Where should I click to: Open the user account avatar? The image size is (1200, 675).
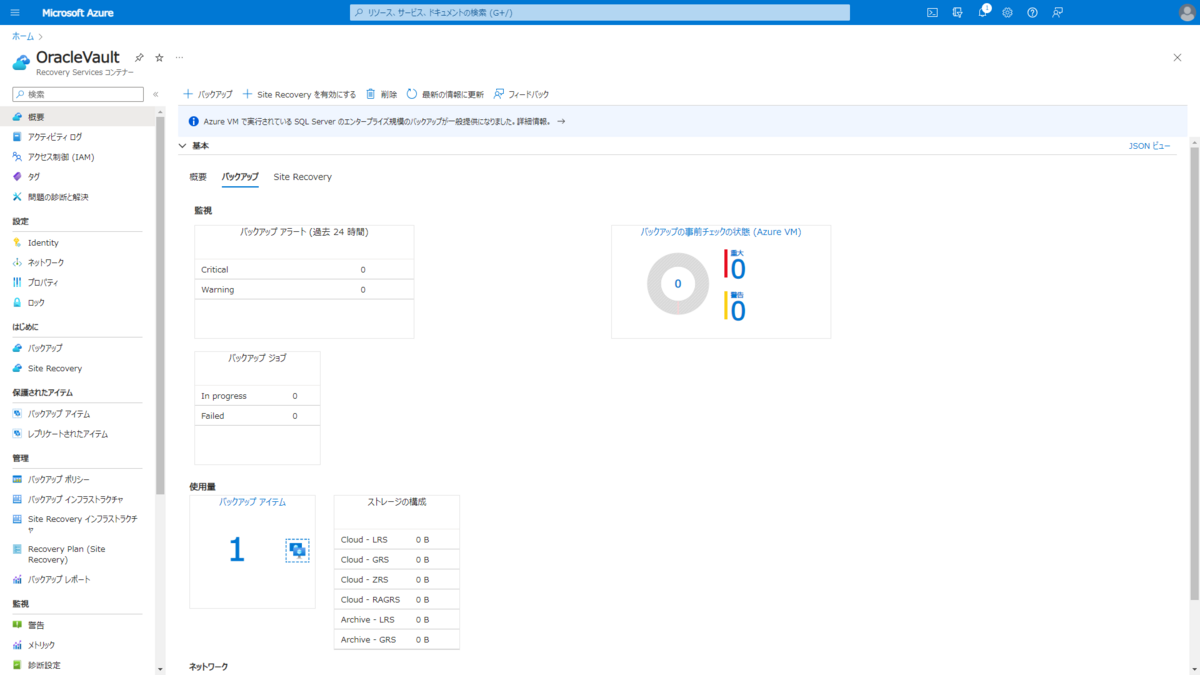pos(1186,12)
